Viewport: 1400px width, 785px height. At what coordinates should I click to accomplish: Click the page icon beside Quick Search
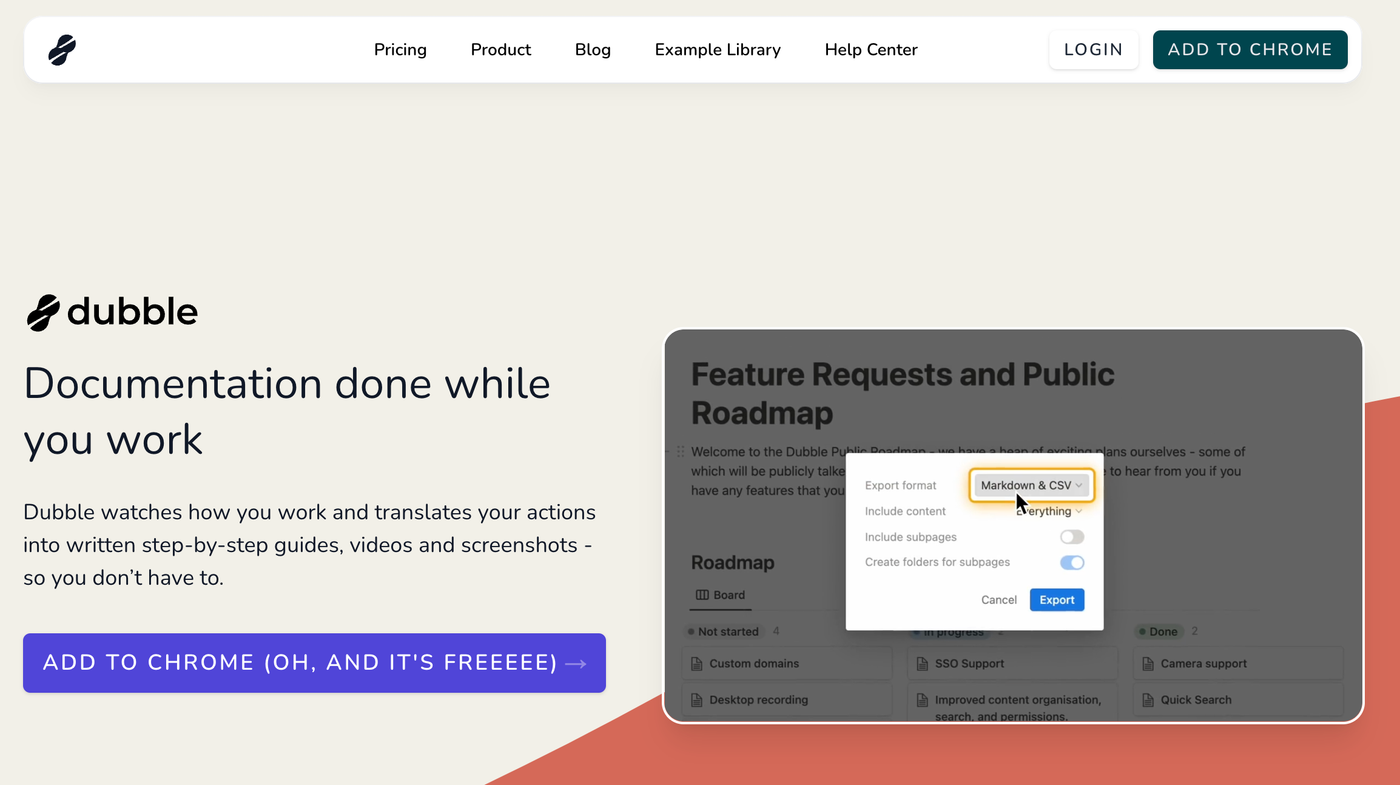pos(1147,700)
